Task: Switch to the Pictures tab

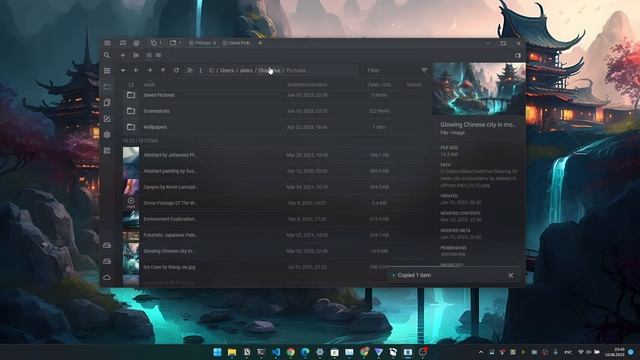Action: tap(202, 43)
